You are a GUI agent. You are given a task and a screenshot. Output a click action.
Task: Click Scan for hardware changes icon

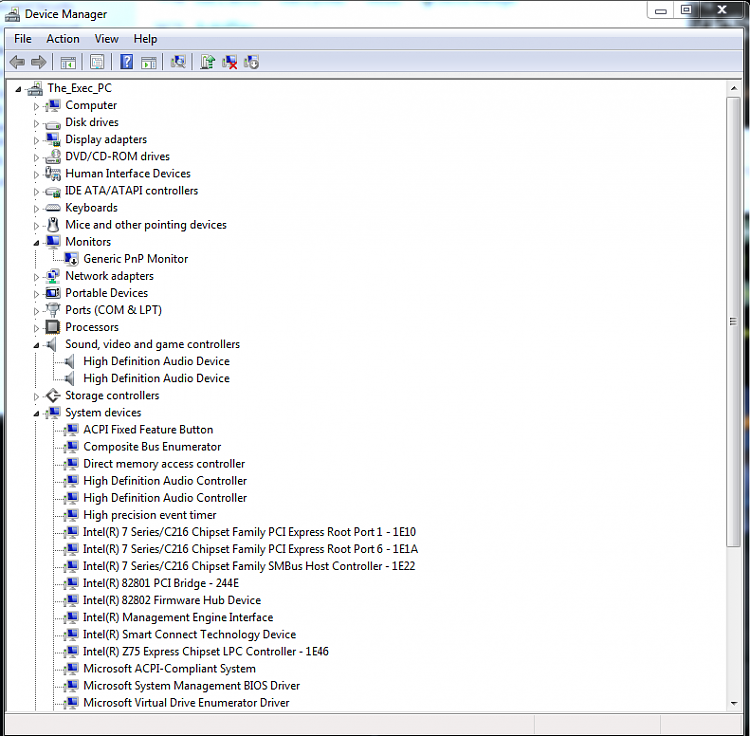pos(178,62)
